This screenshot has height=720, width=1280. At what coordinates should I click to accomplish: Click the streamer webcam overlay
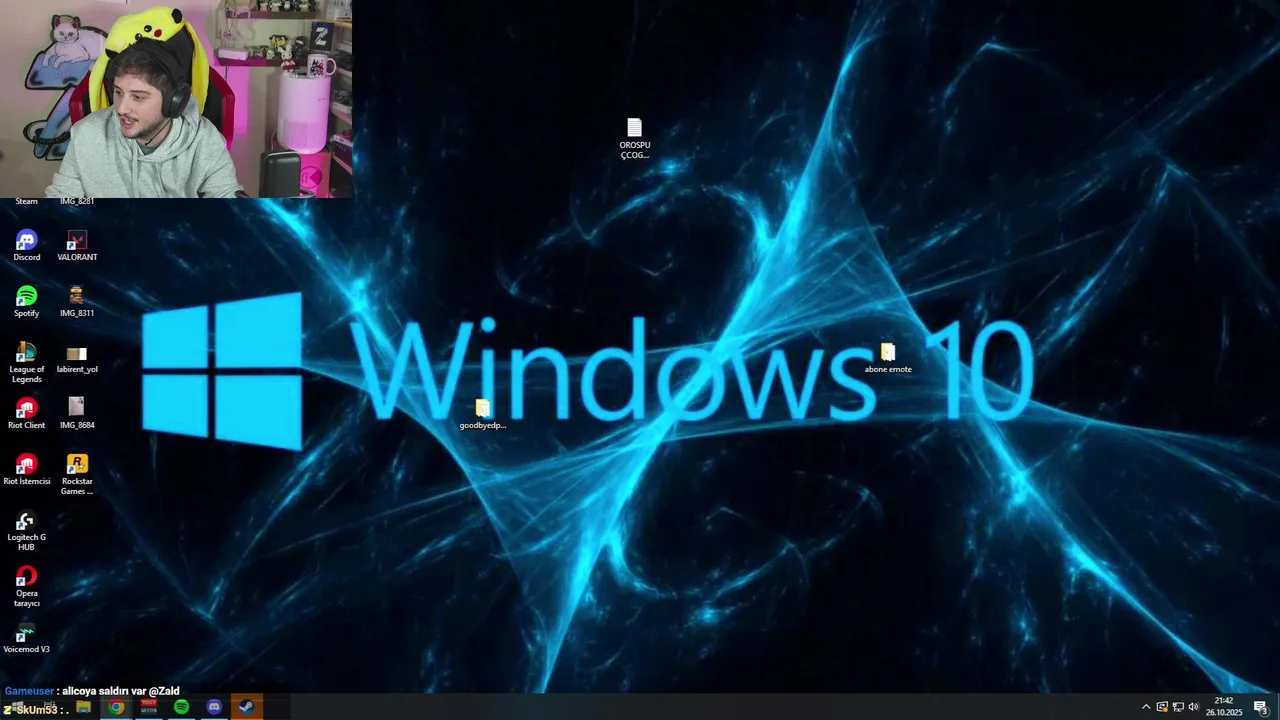[x=176, y=98]
